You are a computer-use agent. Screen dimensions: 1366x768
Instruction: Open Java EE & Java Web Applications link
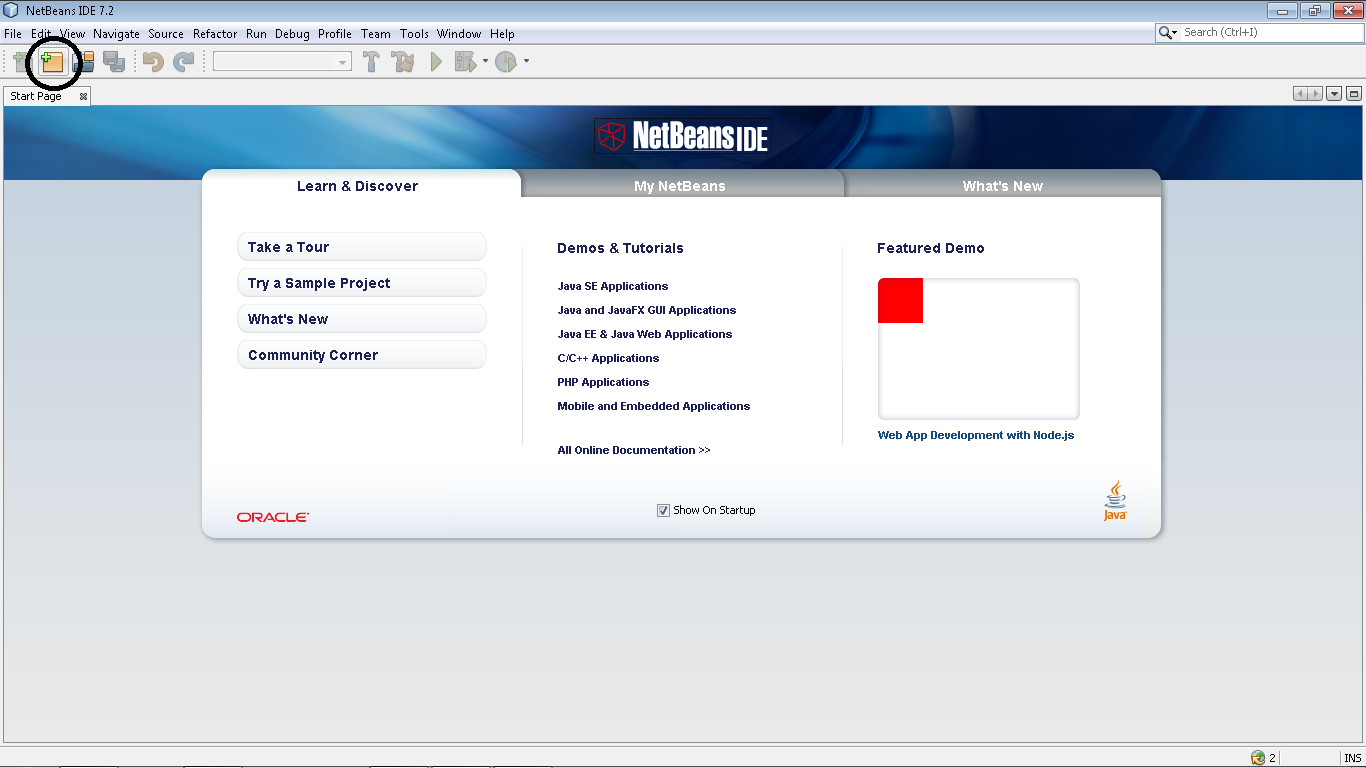pyautogui.click(x=645, y=334)
